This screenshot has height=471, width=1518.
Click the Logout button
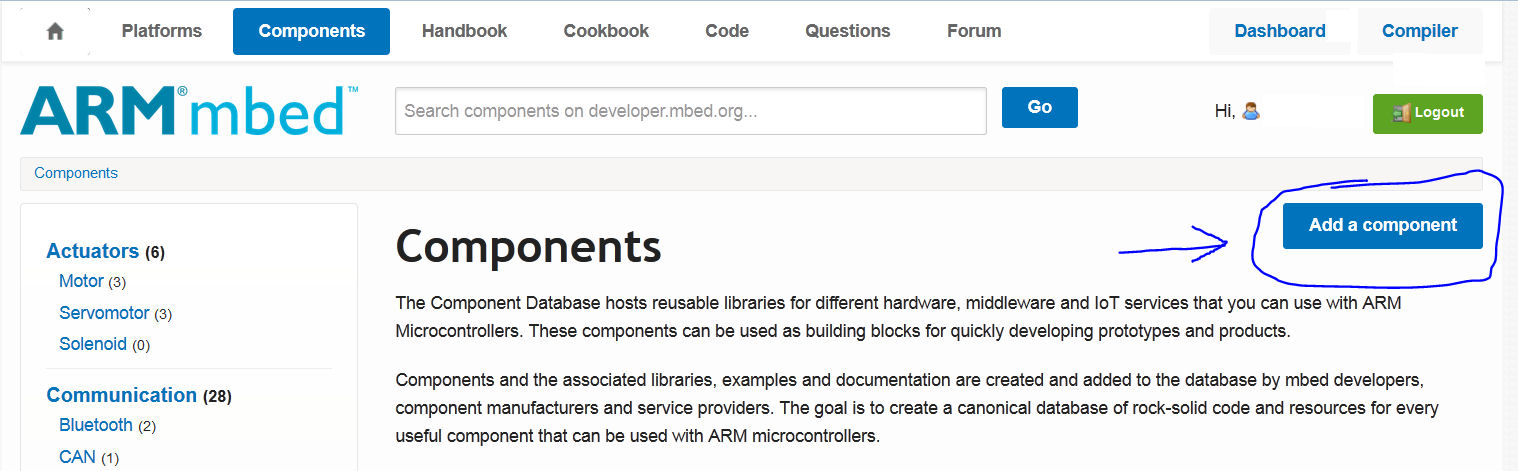(x=1427, y=113)
